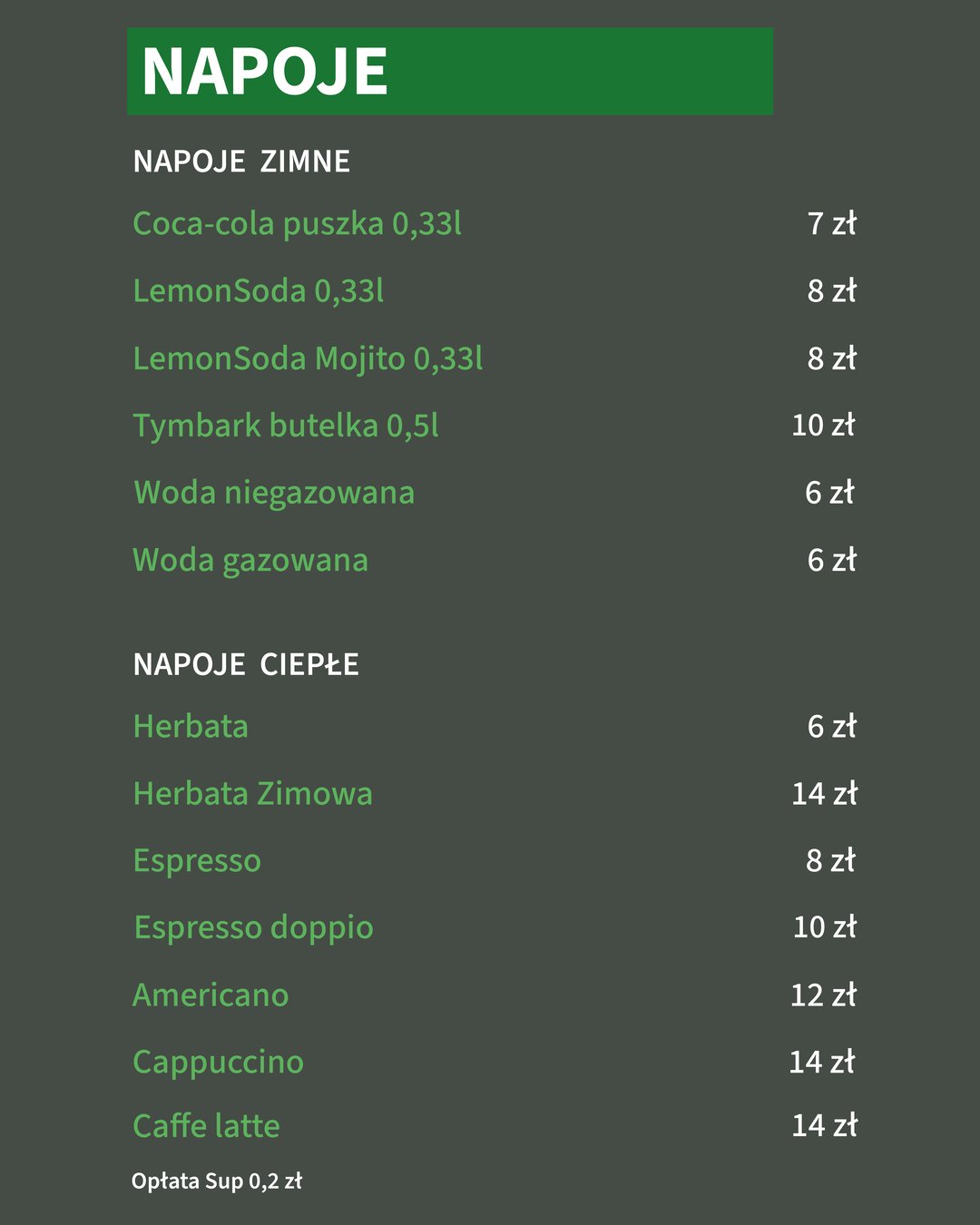Click the 7 zł Coca-cola price
This screenshot has height=1225, width=980.
point(831,223)
